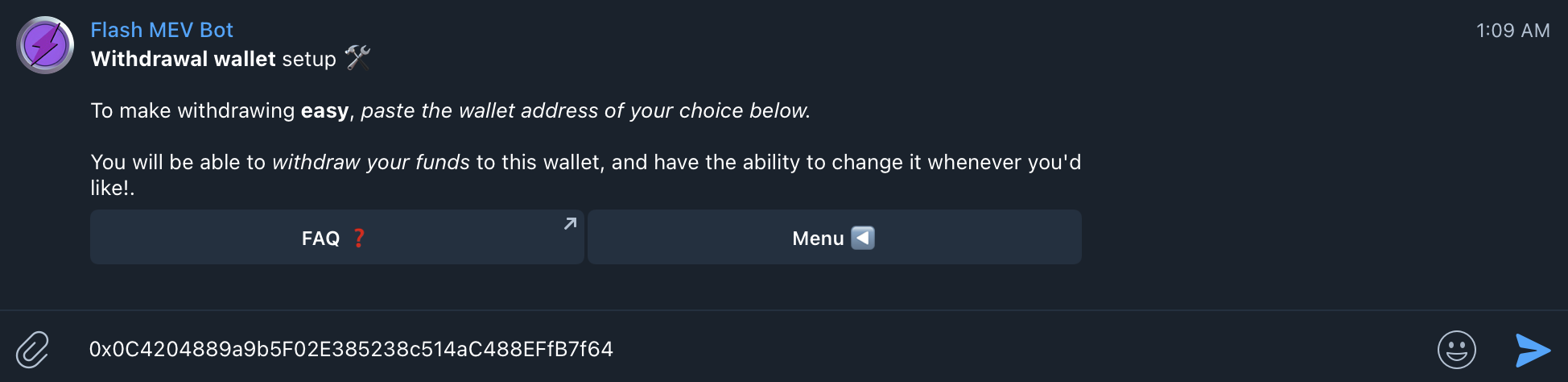This screenshot has width=1568, height=382.
Task: Open the emoji smiley picker
Action: 1456,350
